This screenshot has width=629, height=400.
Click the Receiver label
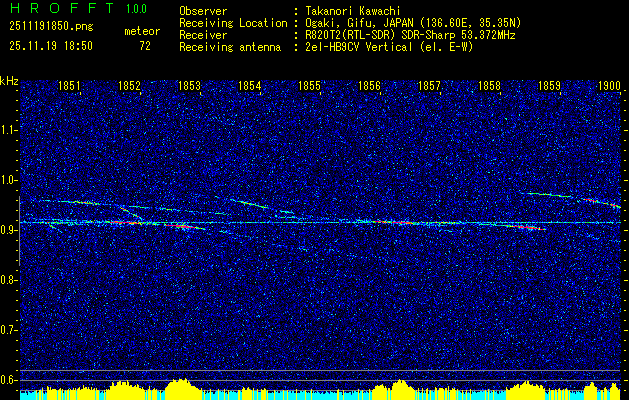click(x=203, y=35)
